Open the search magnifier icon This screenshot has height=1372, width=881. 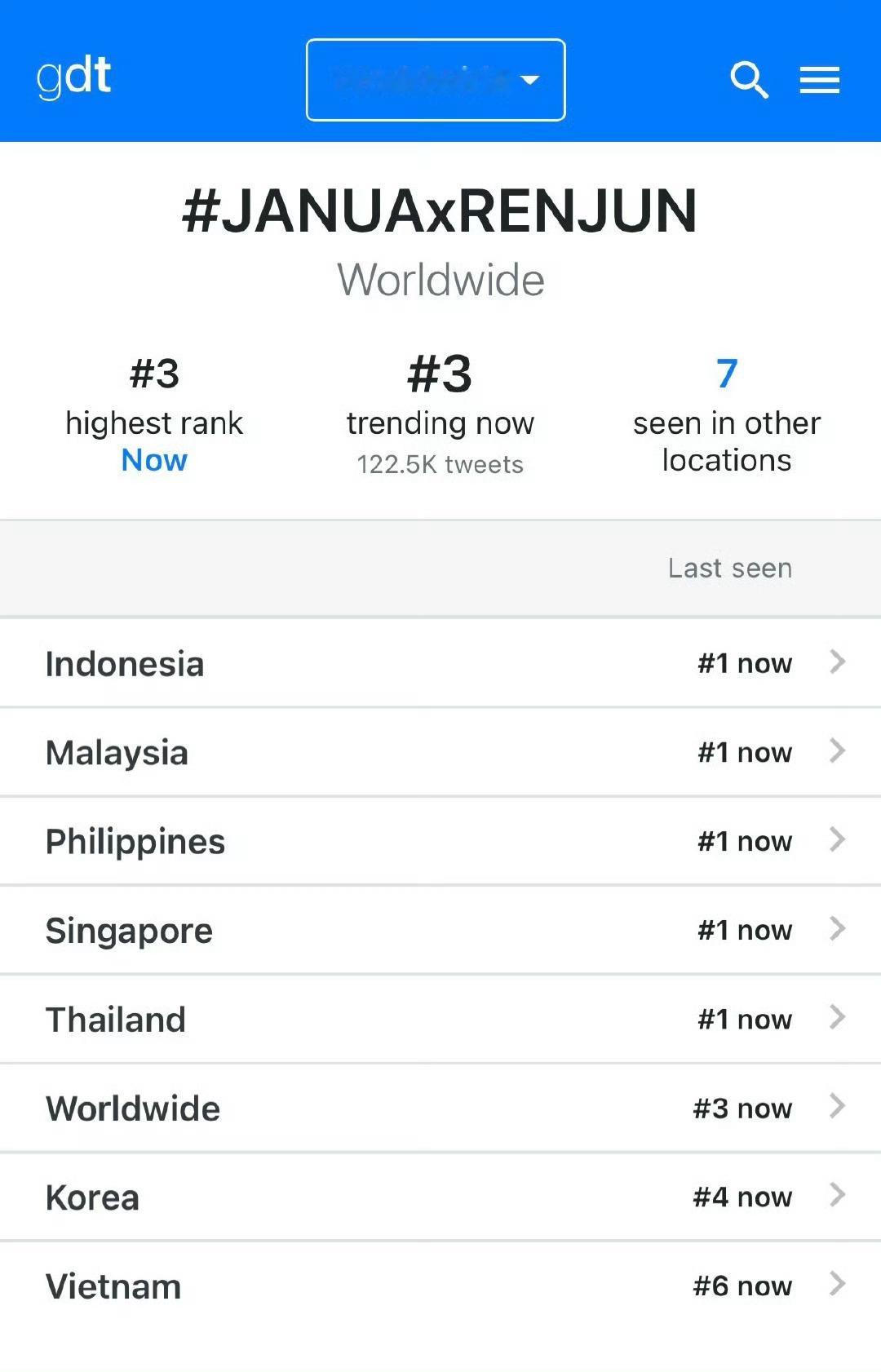click(x=749, y=80)
